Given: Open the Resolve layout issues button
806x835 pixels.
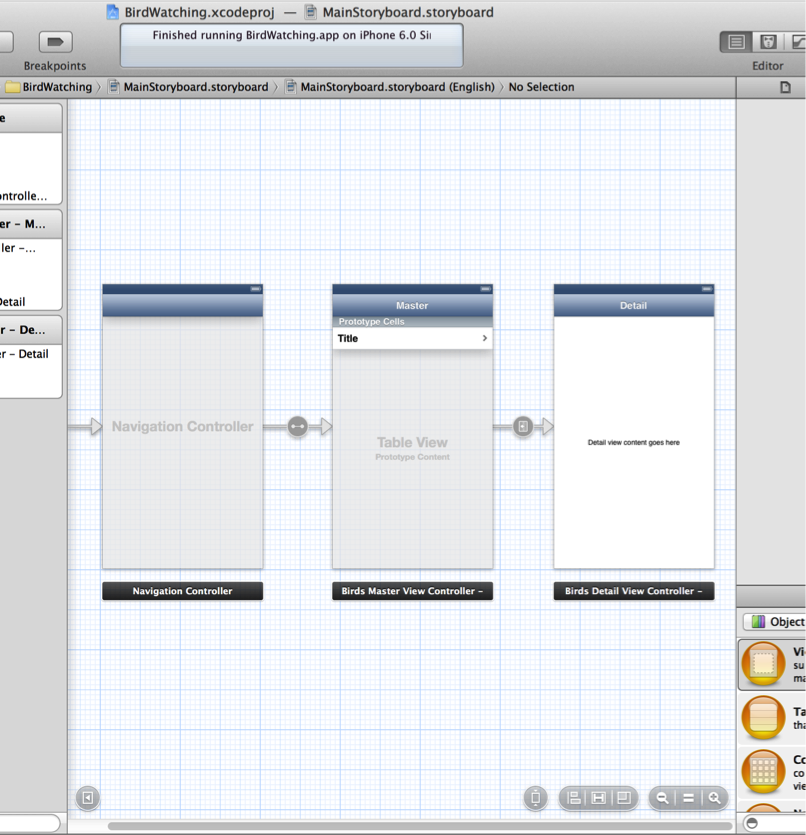Looking at the screenshot, I should point(623,798).
